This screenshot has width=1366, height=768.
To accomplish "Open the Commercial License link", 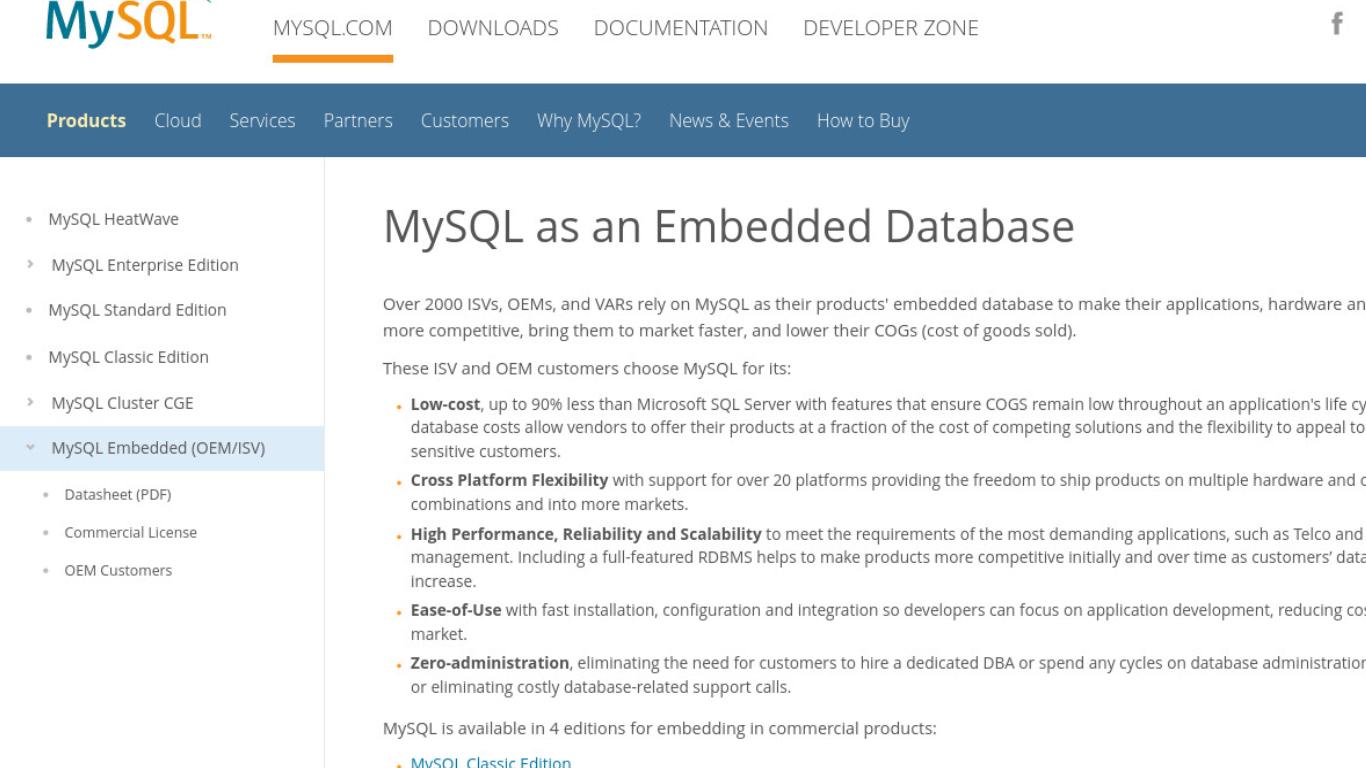I will (131, 532).
